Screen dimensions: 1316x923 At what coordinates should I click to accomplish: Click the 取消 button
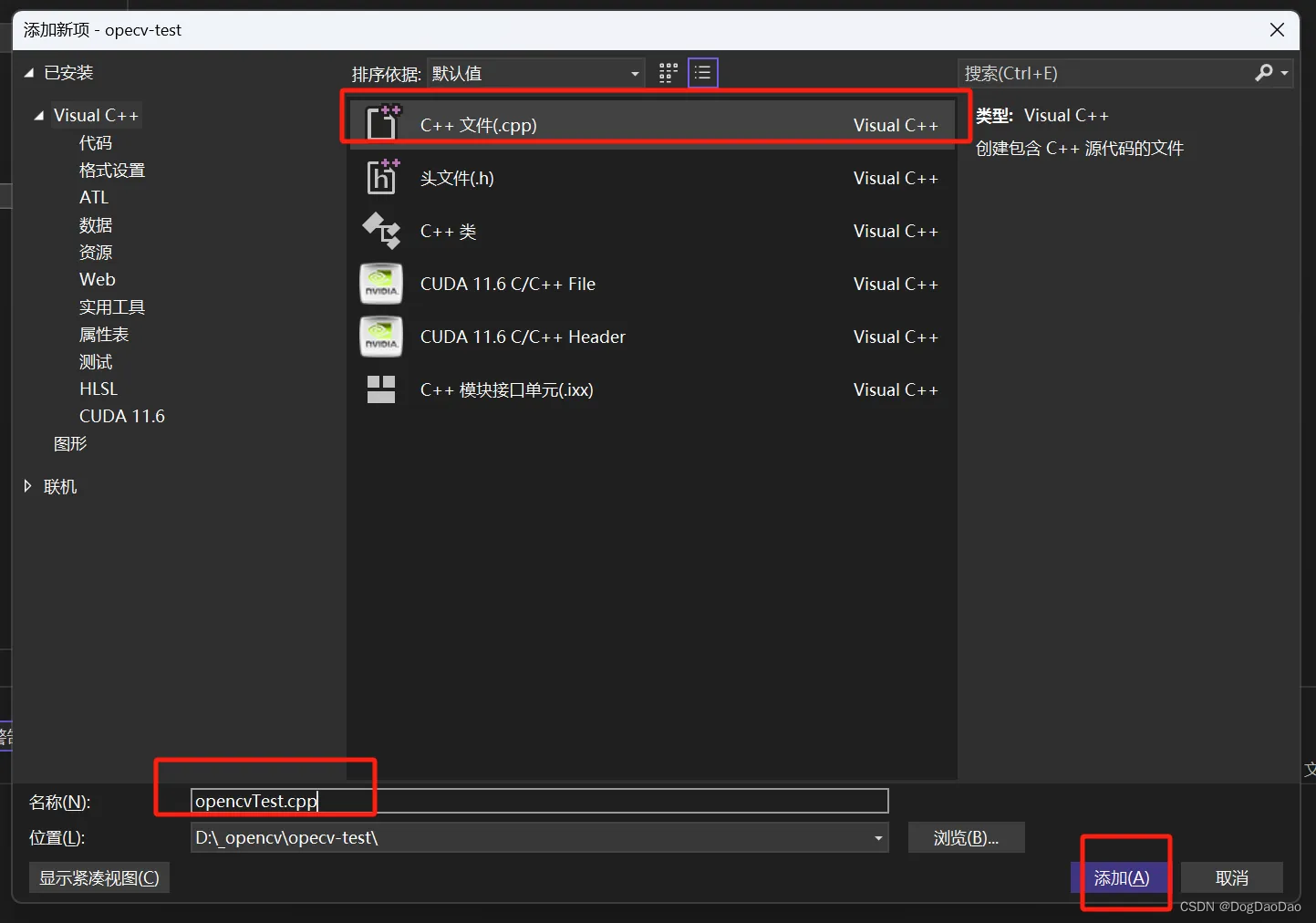coord(1232,877)
